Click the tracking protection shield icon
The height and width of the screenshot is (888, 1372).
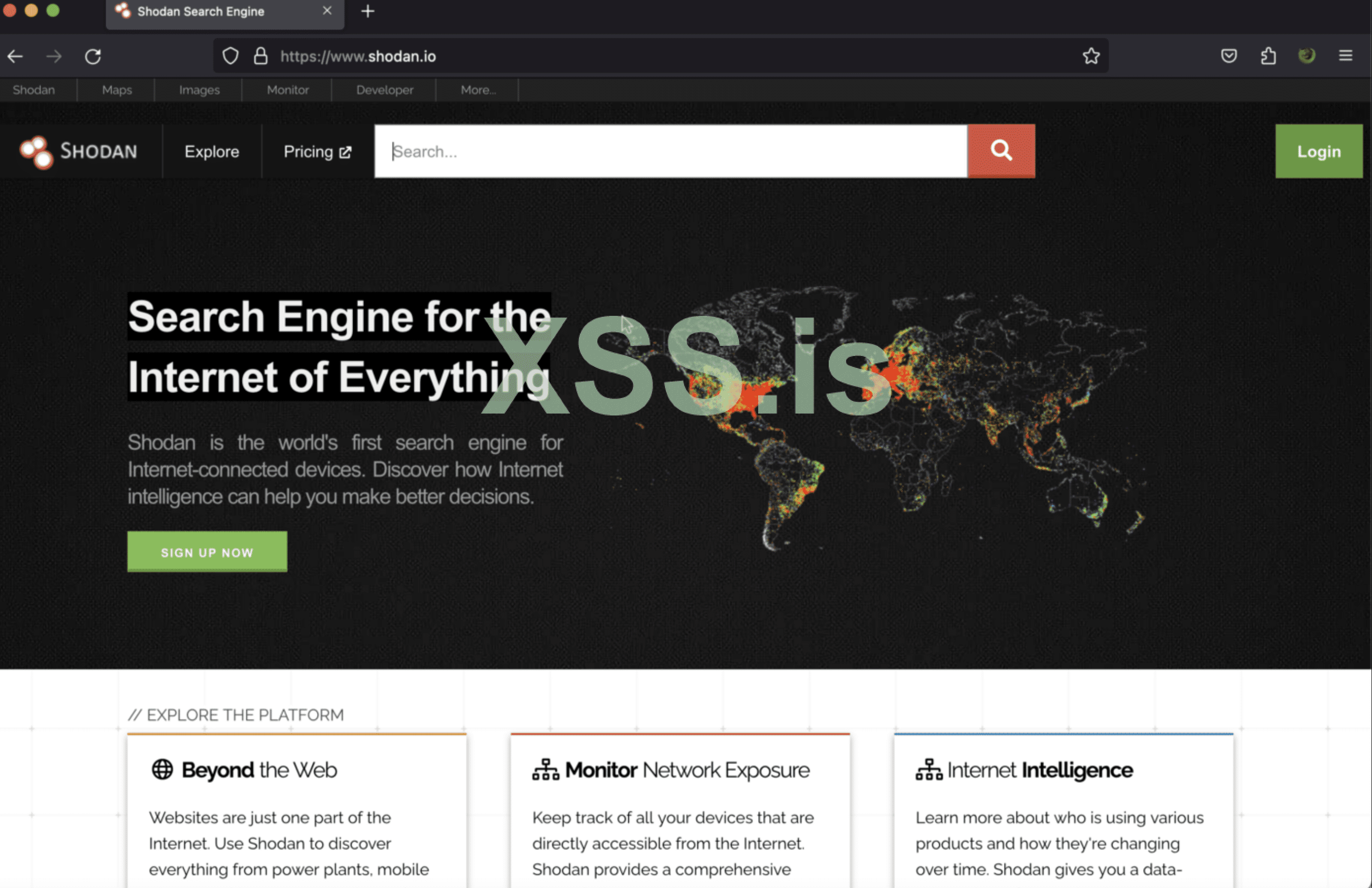pos(231,57)
